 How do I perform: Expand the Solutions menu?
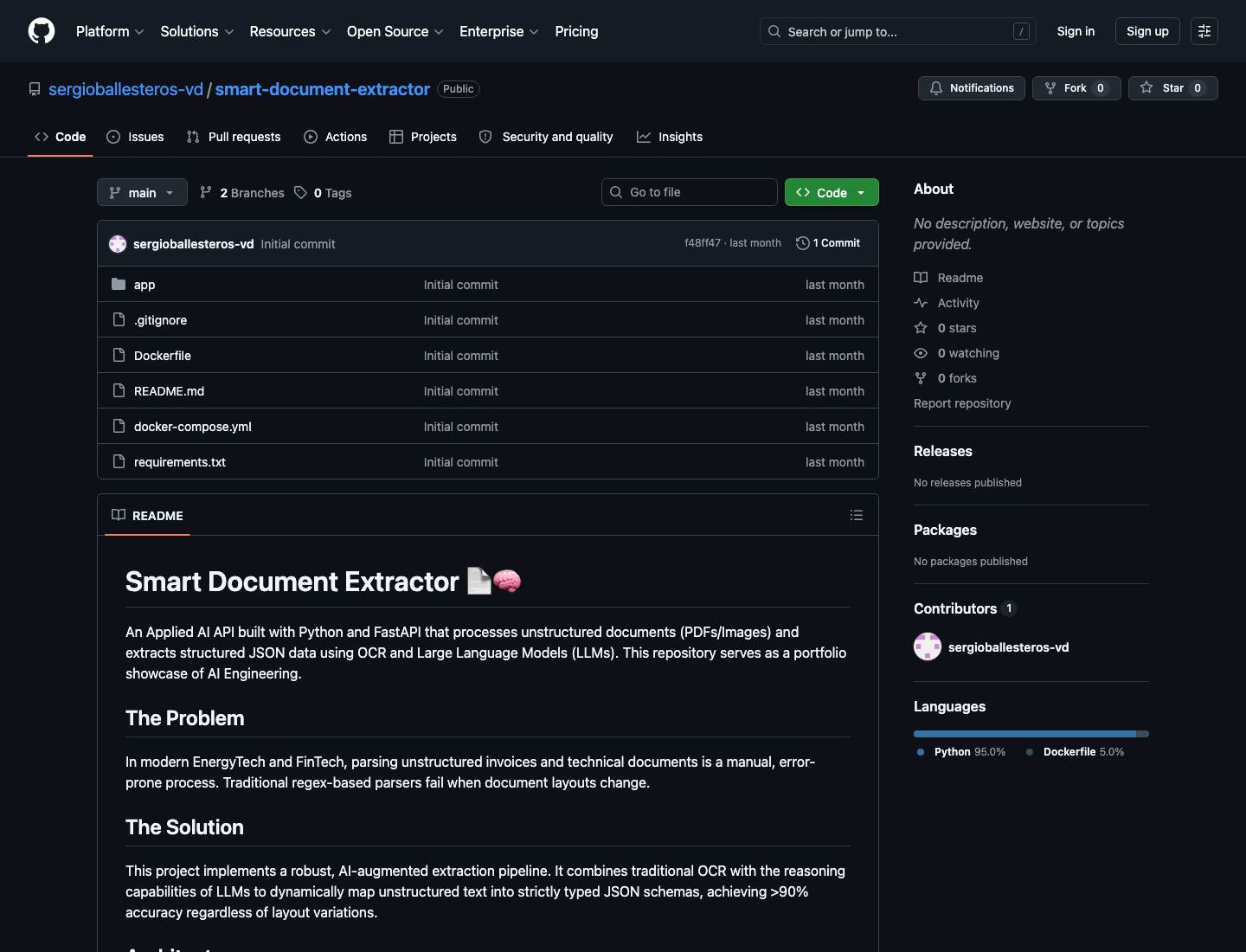point(197,31)
